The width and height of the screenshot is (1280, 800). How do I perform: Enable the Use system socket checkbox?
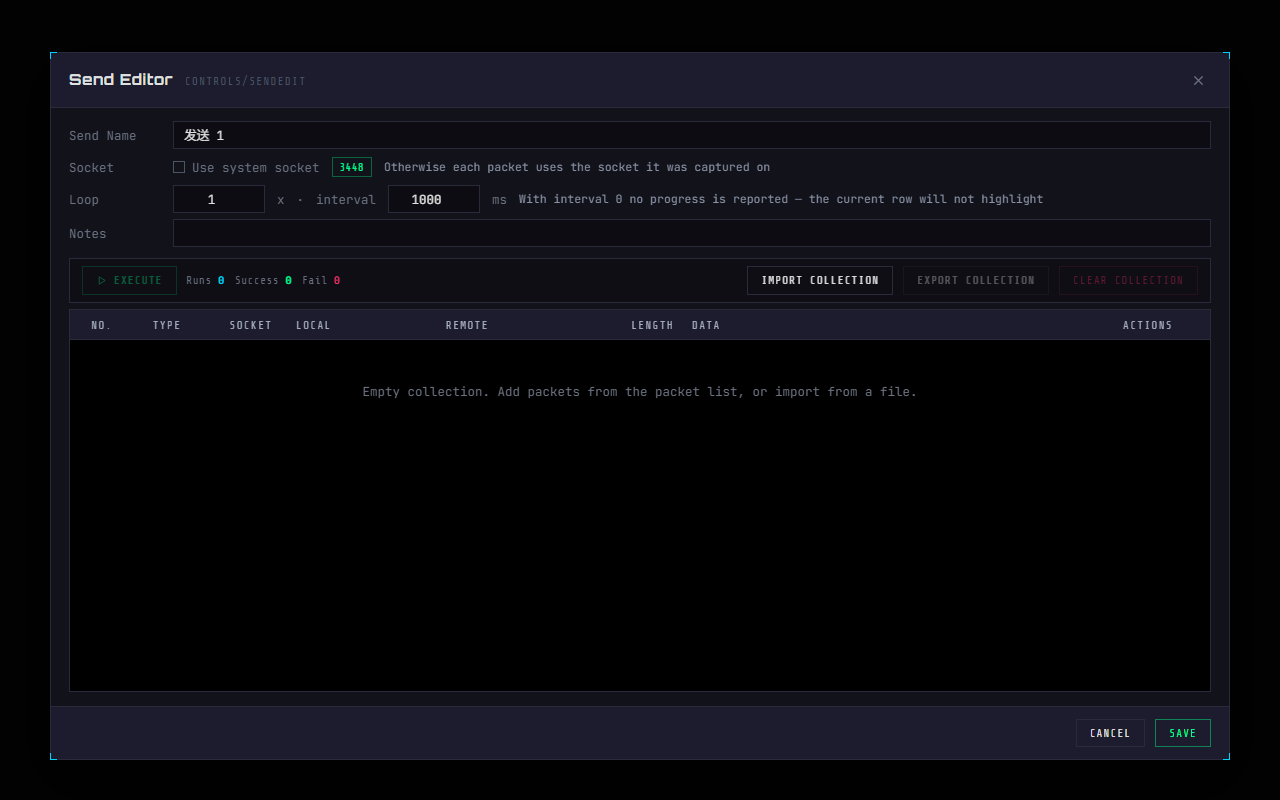(x=179, y=167)
